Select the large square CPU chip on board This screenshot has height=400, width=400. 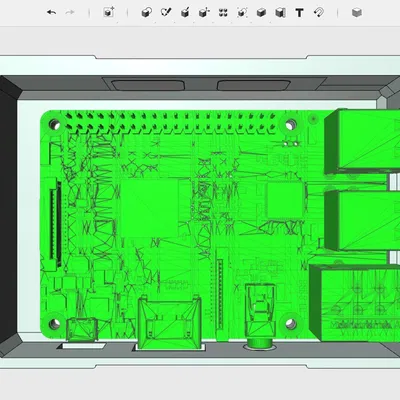[x=150, y=208]
